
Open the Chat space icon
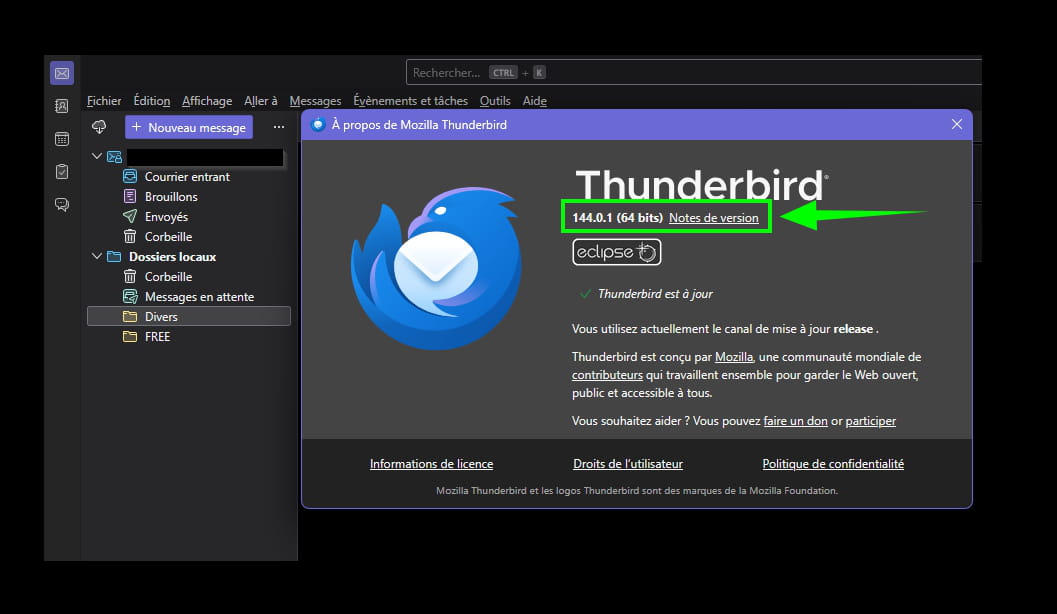pyautogui.click(x=62, y=205)
